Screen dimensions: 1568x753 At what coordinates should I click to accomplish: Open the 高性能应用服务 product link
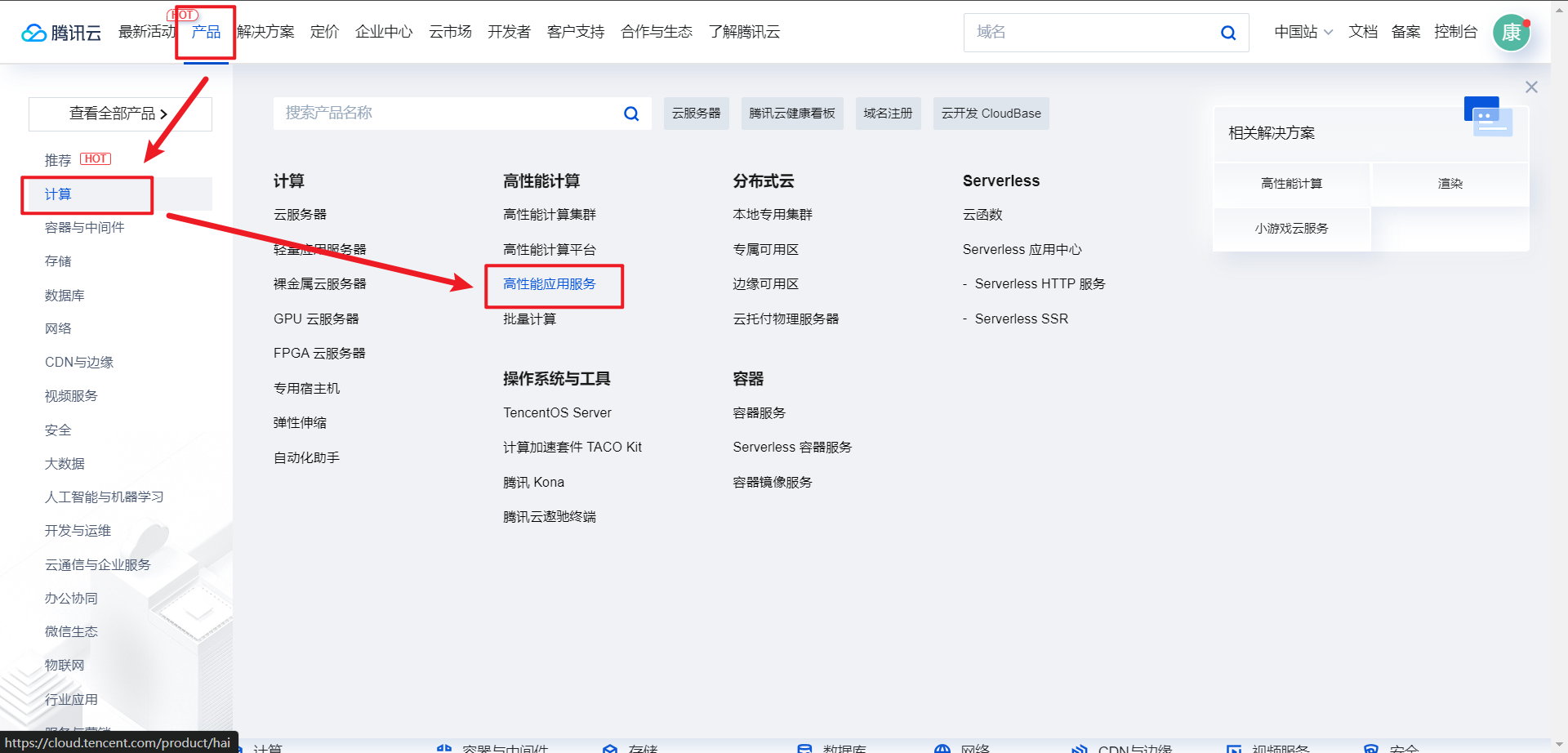click(549, 284)
